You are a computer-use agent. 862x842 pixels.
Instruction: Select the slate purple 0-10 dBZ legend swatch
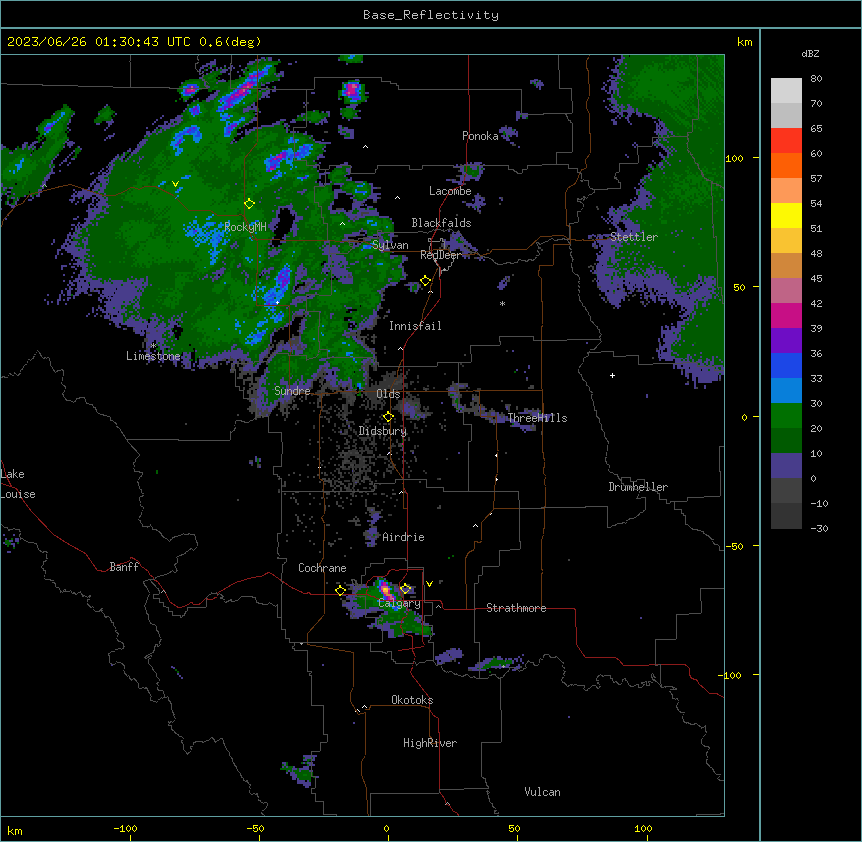click(x=786, y=466)
